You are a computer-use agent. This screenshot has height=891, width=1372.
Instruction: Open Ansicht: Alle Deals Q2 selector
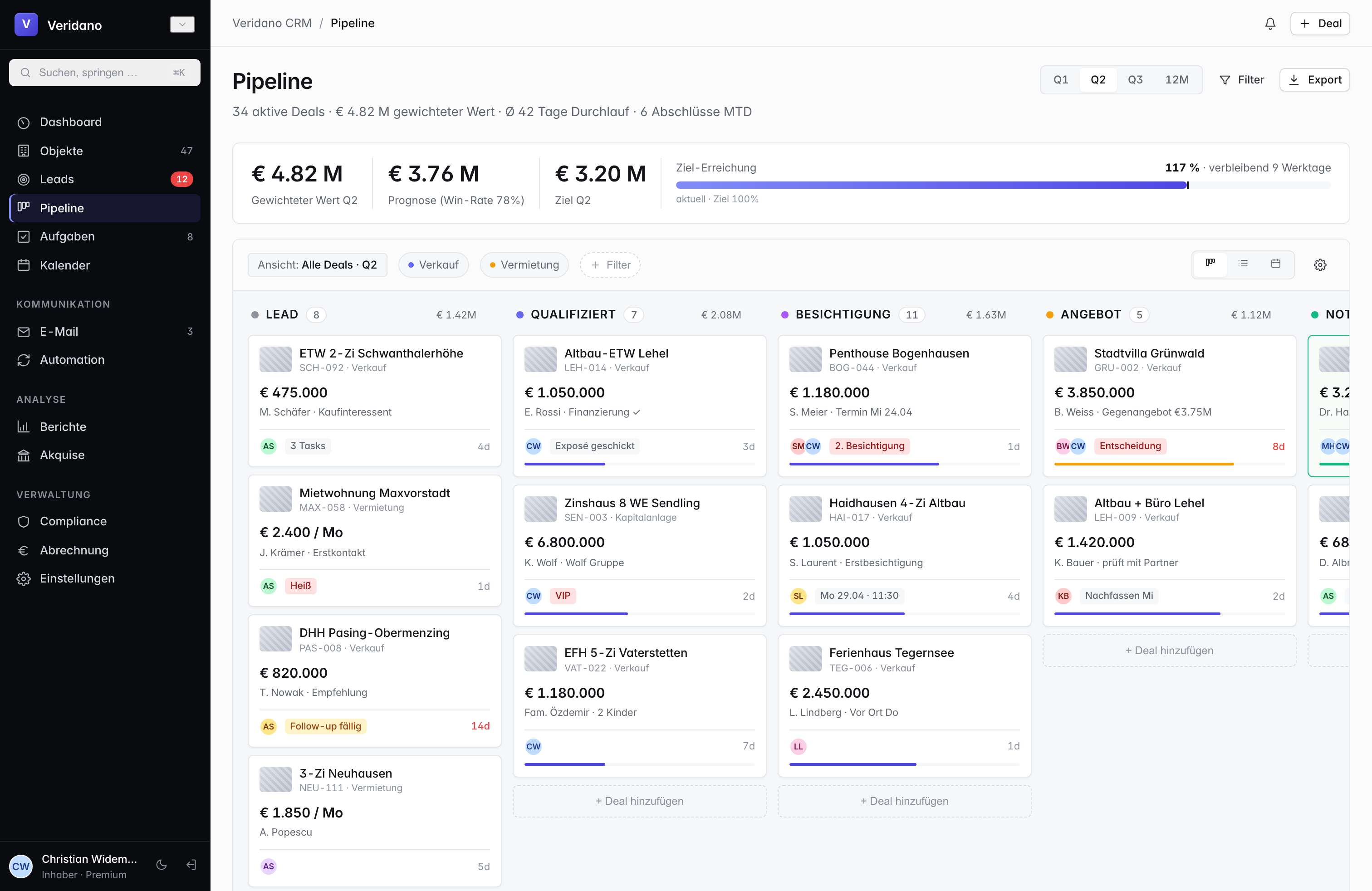coord(318,265)
